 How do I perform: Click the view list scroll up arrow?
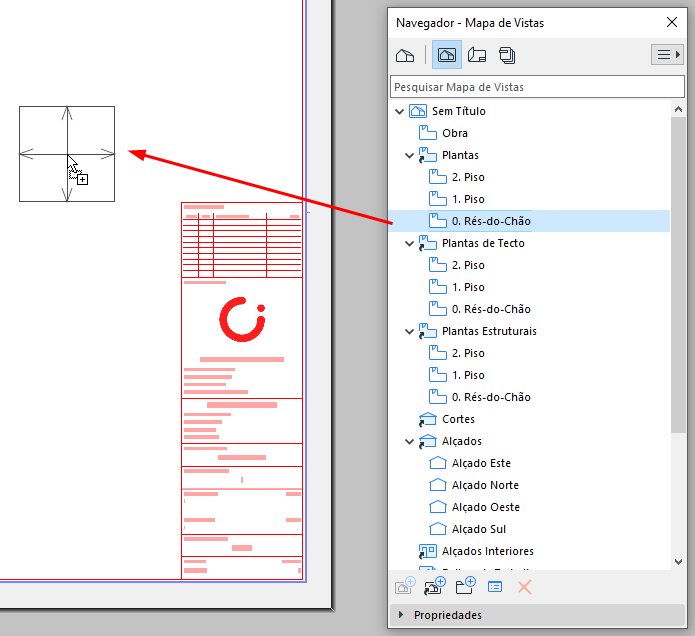click(x=678, y=109)
